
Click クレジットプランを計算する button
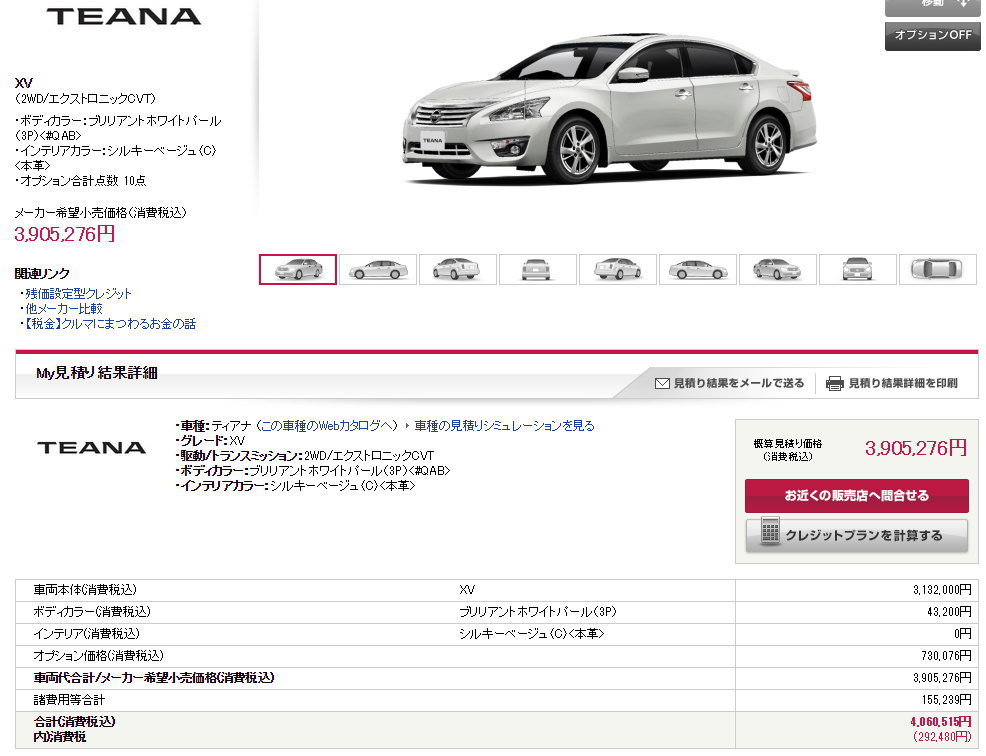(x=856, y=535)
